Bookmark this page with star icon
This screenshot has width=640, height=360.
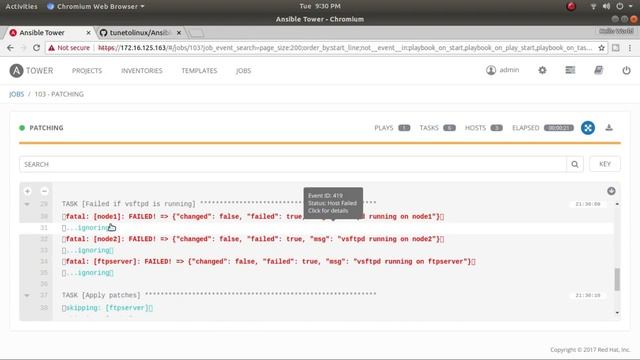601,48
